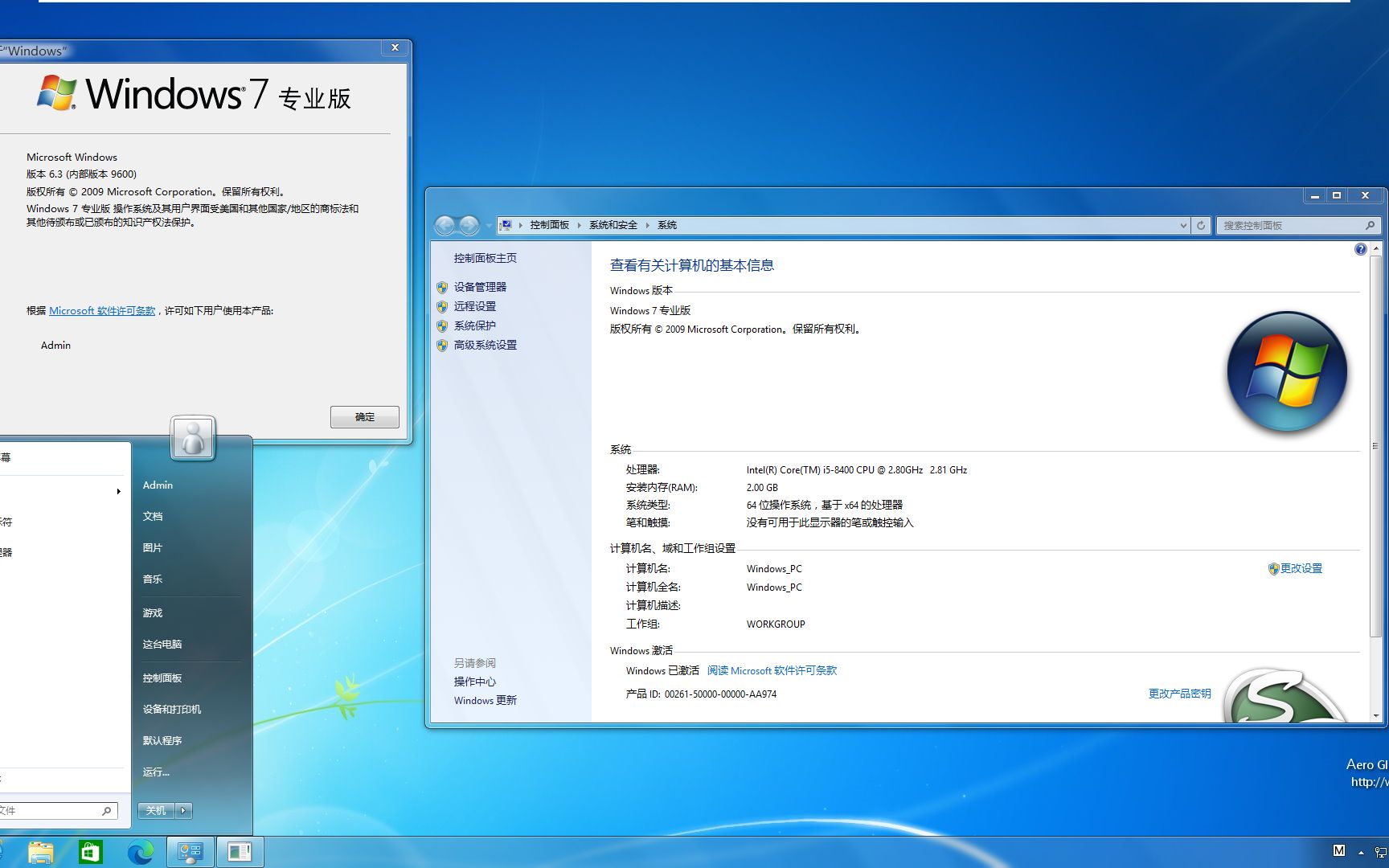Screen dimensions: 1389x868
Task: Open 运行... from the Start menu
Action: (x=156, y=772)
